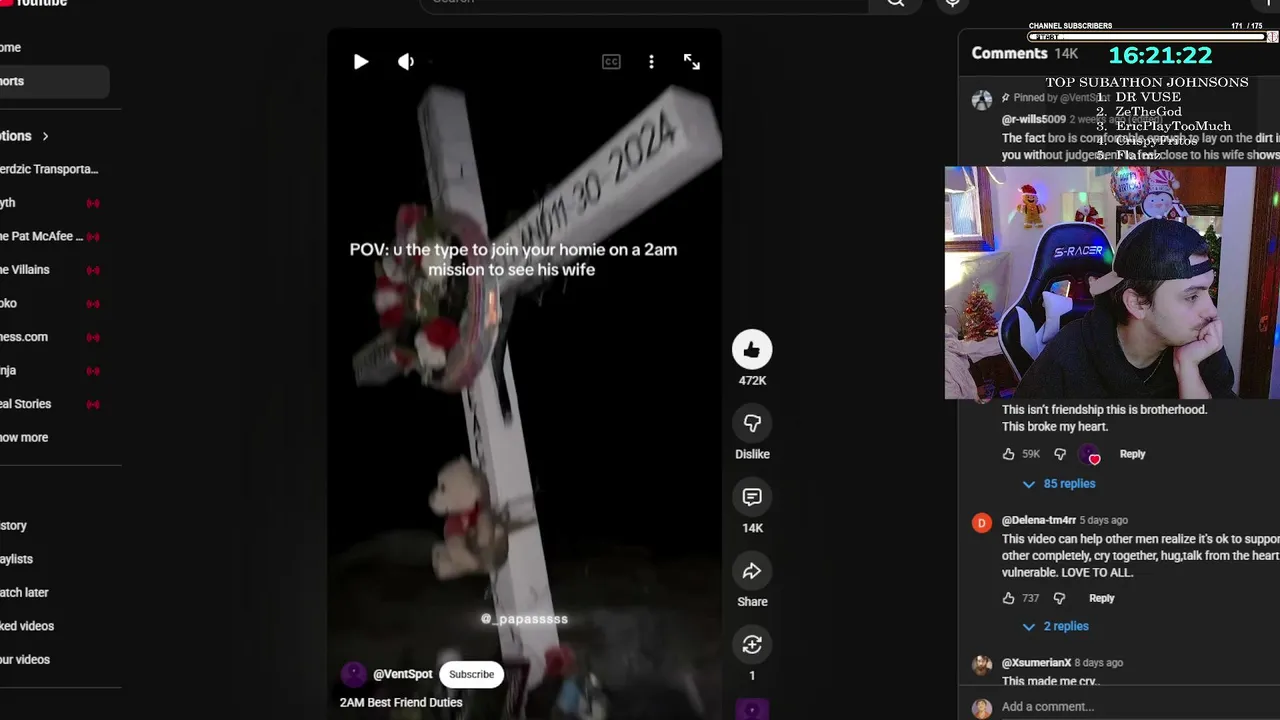Click the heart by creator icon on comment
1280x720 pixels.
(1090, 455)
